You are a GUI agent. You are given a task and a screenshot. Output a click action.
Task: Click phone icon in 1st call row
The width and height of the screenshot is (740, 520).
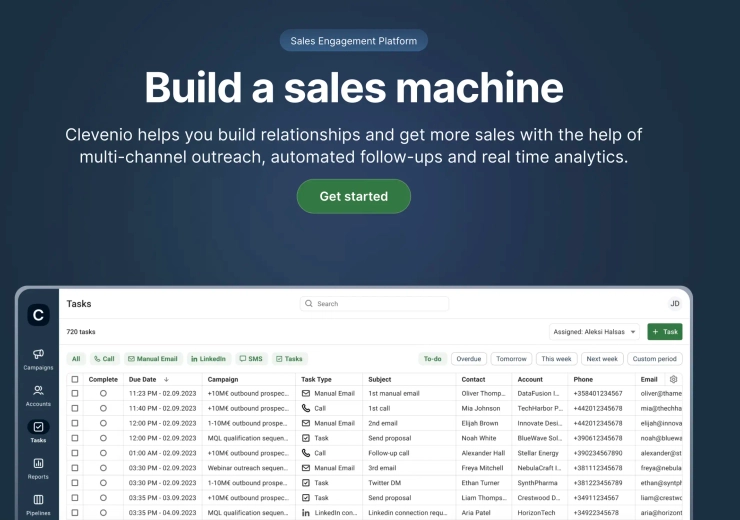click(306, 408)
